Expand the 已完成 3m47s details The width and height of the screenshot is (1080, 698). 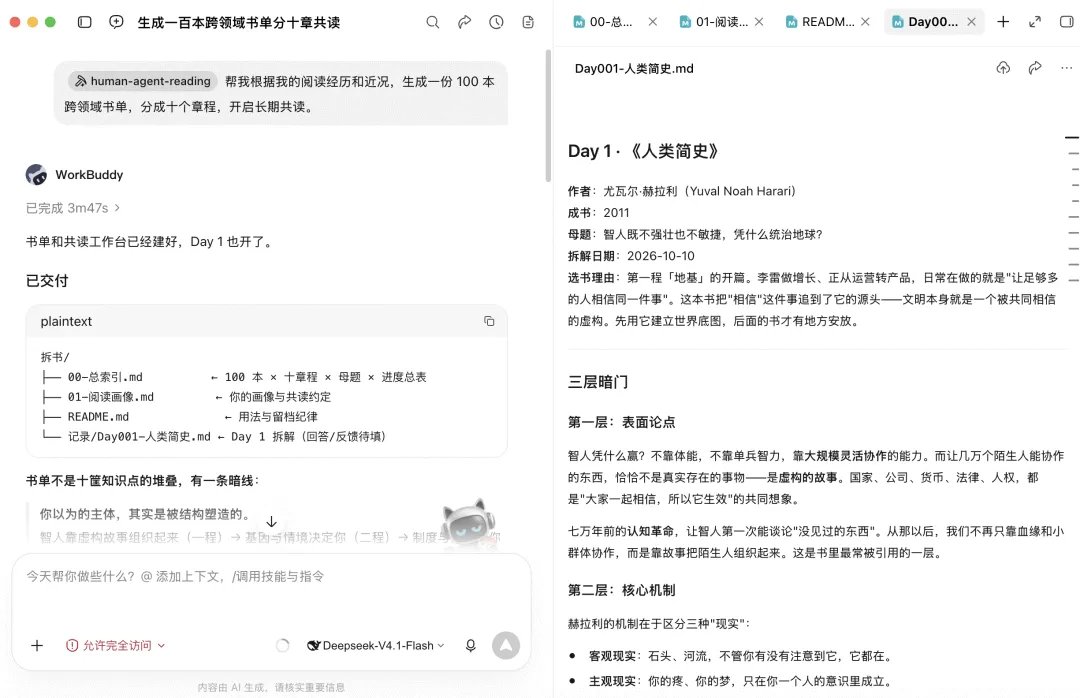coord(73,207)
